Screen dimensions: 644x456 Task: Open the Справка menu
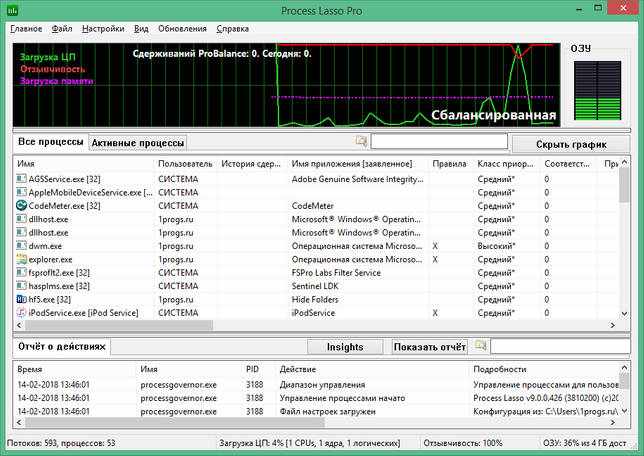pos(232,29)
